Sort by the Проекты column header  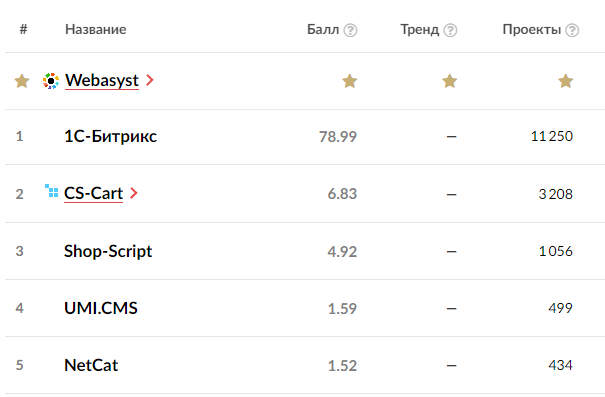532,29
